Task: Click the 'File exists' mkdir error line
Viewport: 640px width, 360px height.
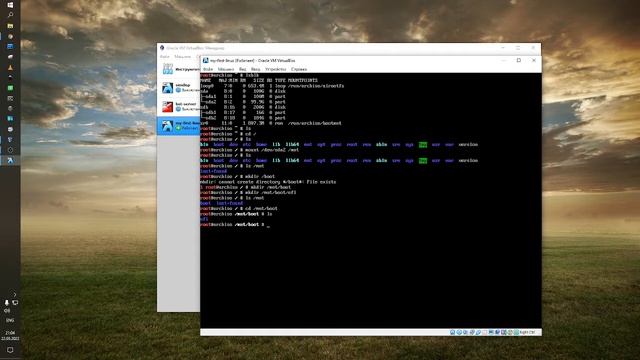Action: [268, 182]
